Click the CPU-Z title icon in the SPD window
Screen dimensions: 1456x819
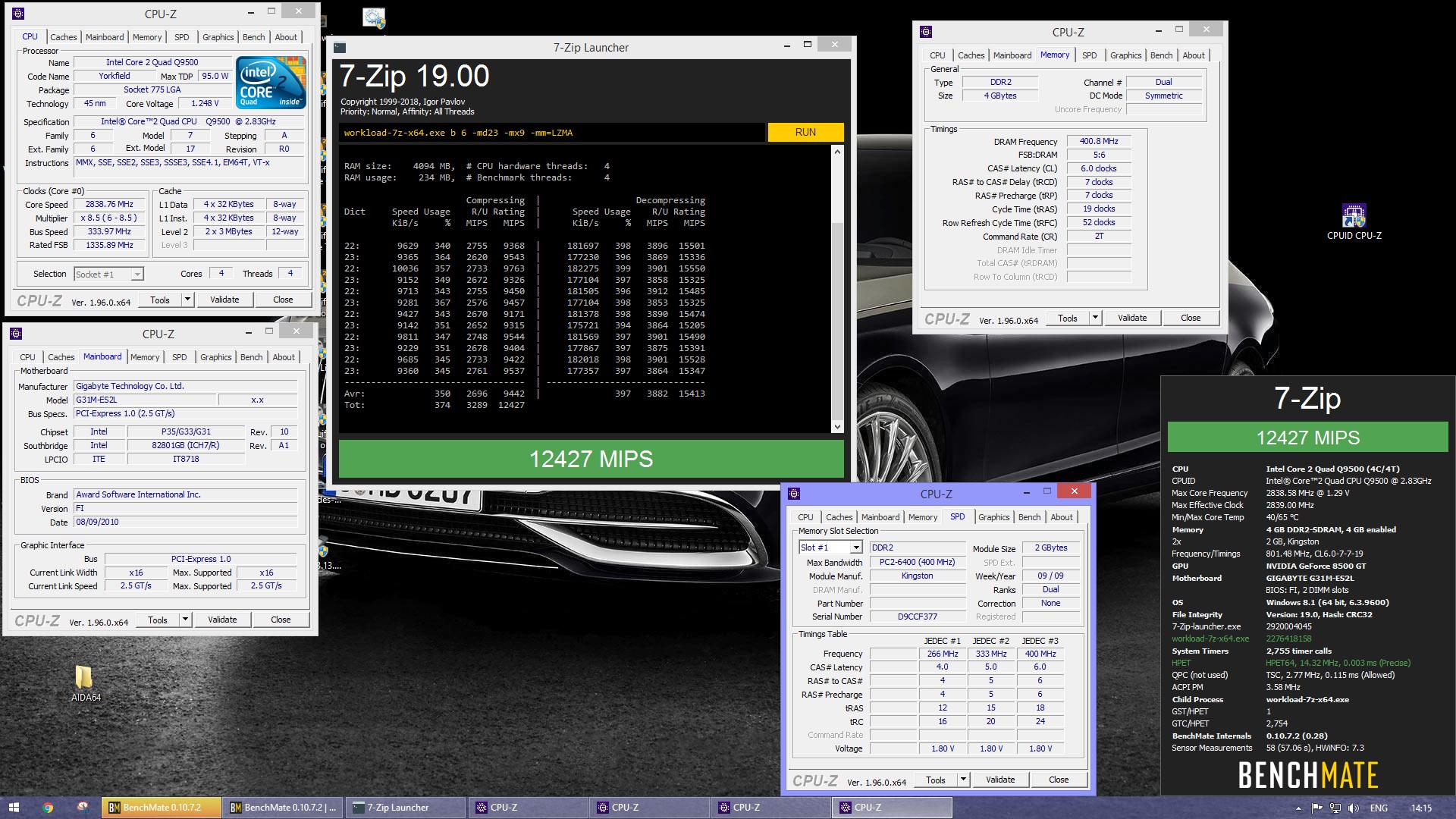[x=794, y=494]
